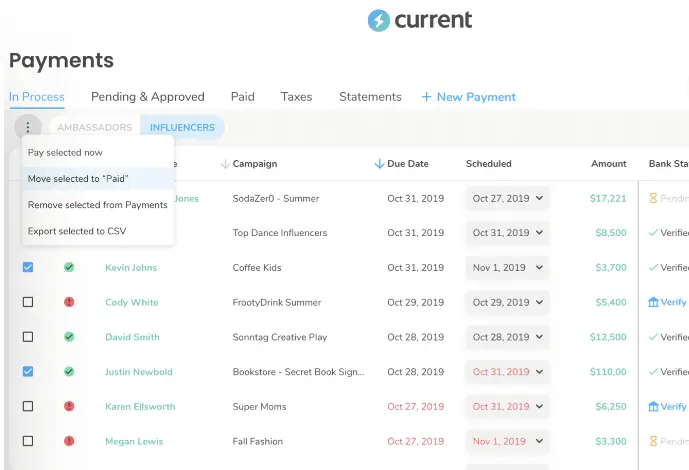689x470 pixels.
Task: Open Karen Ellsworth's profile link
Action: coord(140,407)
